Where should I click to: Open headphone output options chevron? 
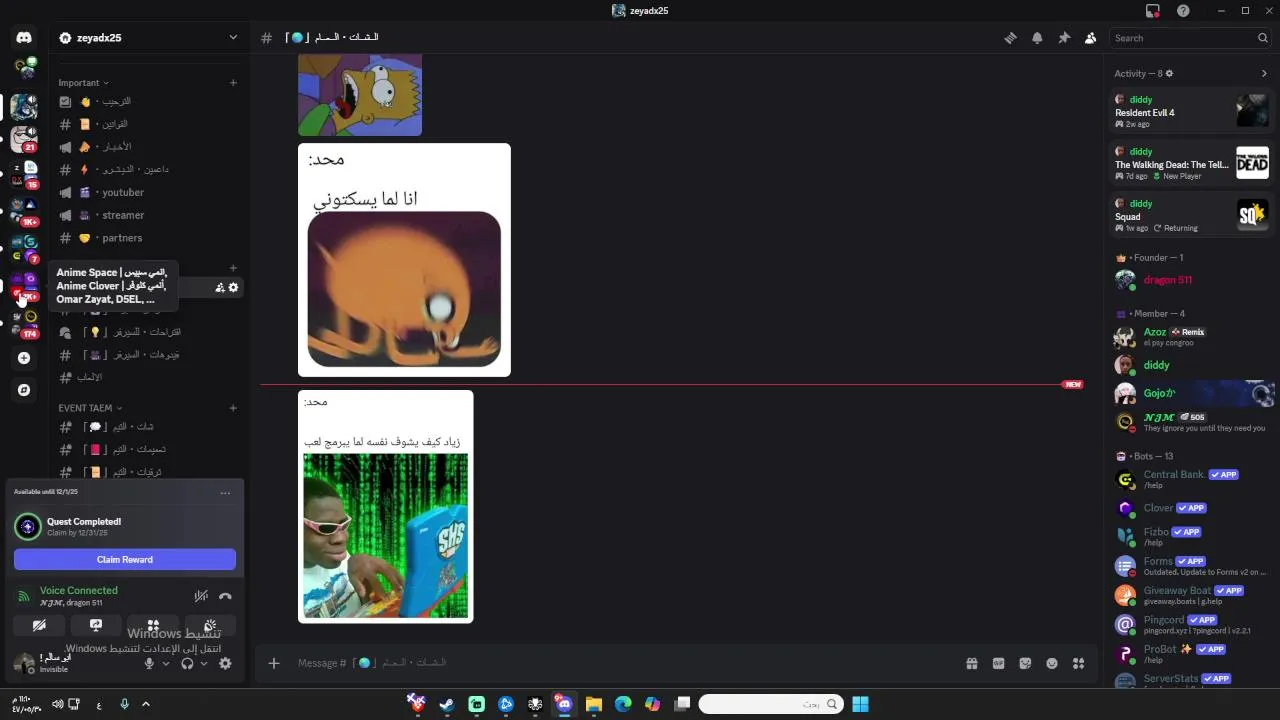204,663
